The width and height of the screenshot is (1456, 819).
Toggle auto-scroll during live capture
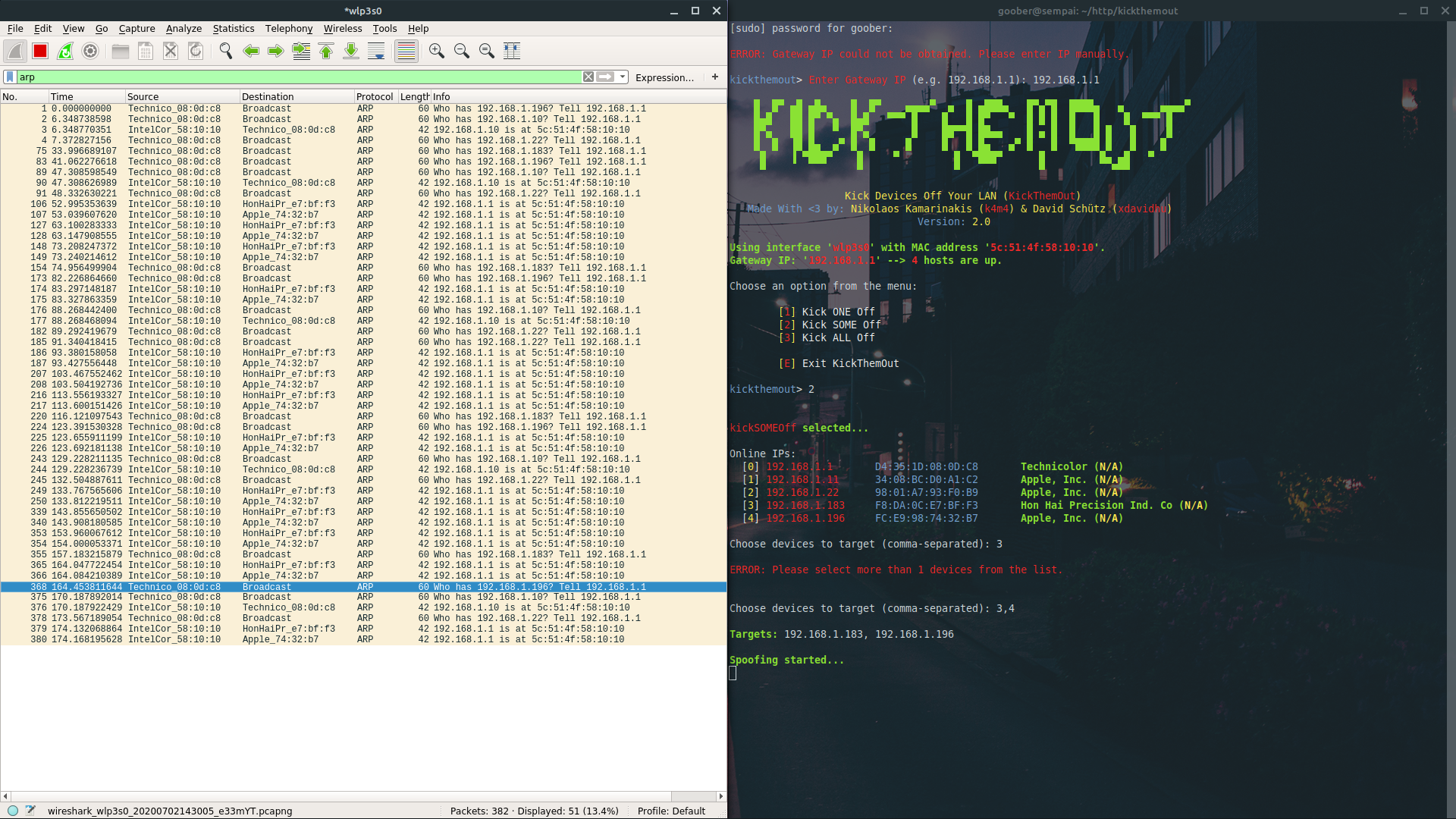point(376,51)
